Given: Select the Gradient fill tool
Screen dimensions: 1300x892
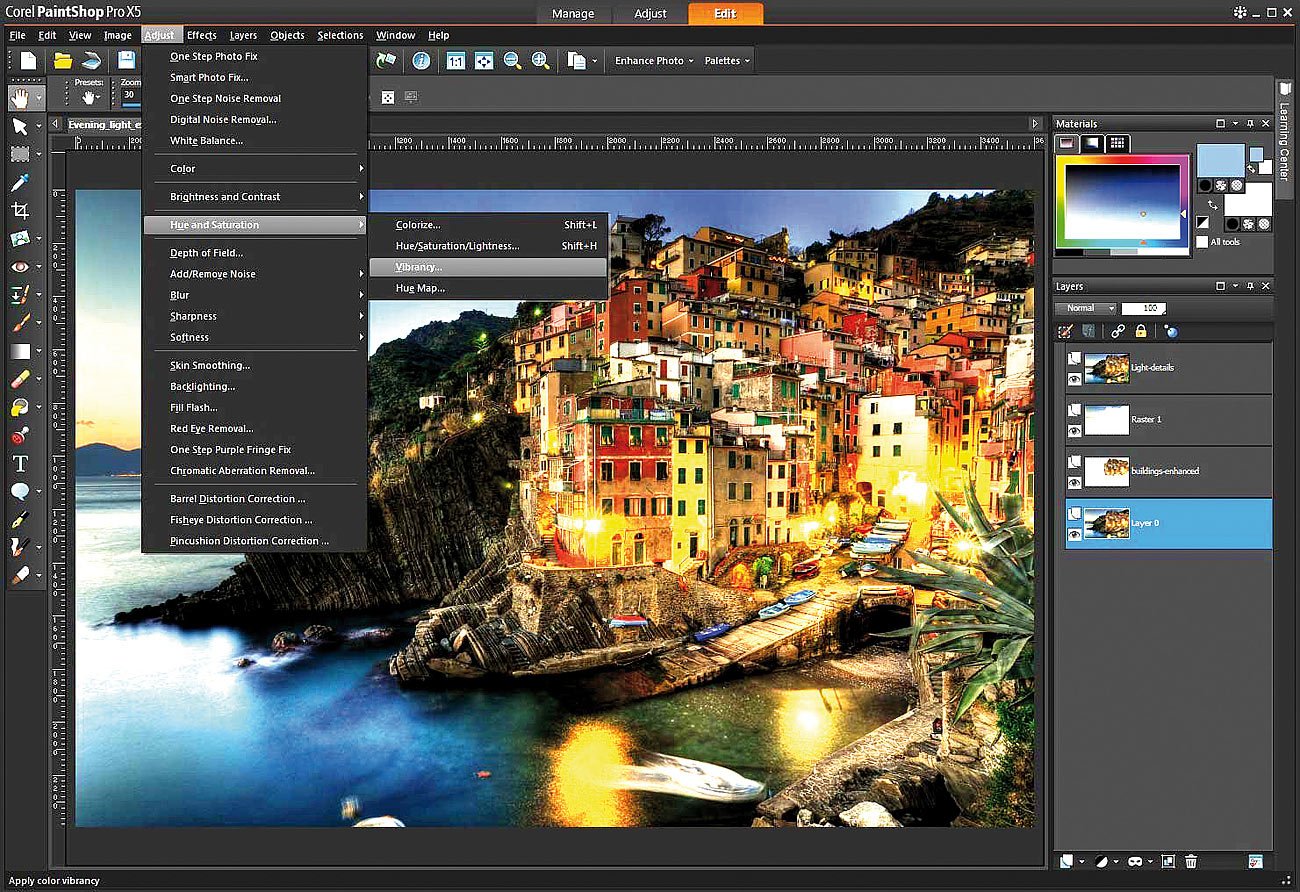Looking at the screenshot, I should 19,351.
